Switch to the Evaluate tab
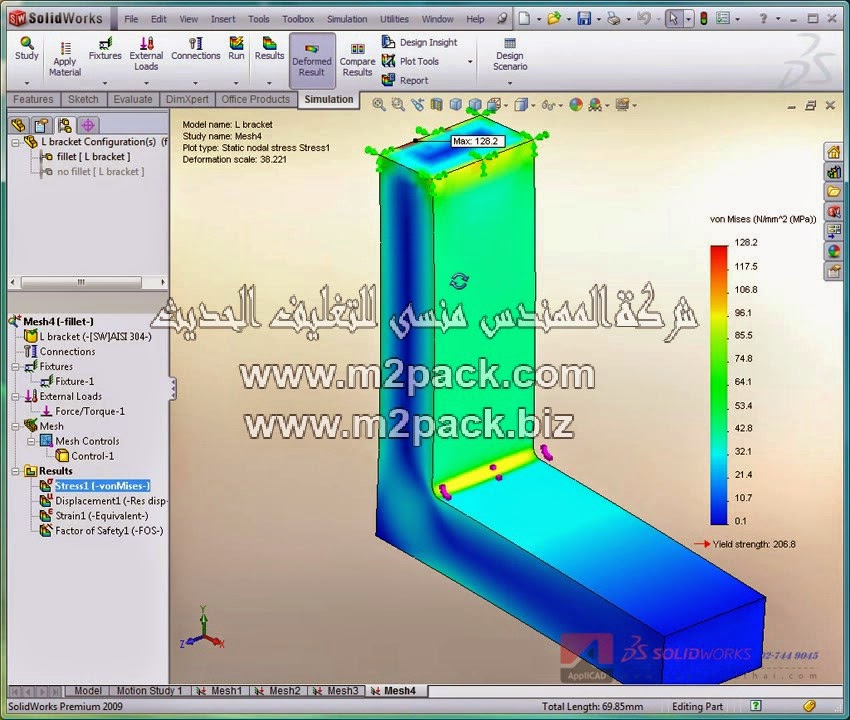This screenshot has width=850, height=720. pos(133,99)
